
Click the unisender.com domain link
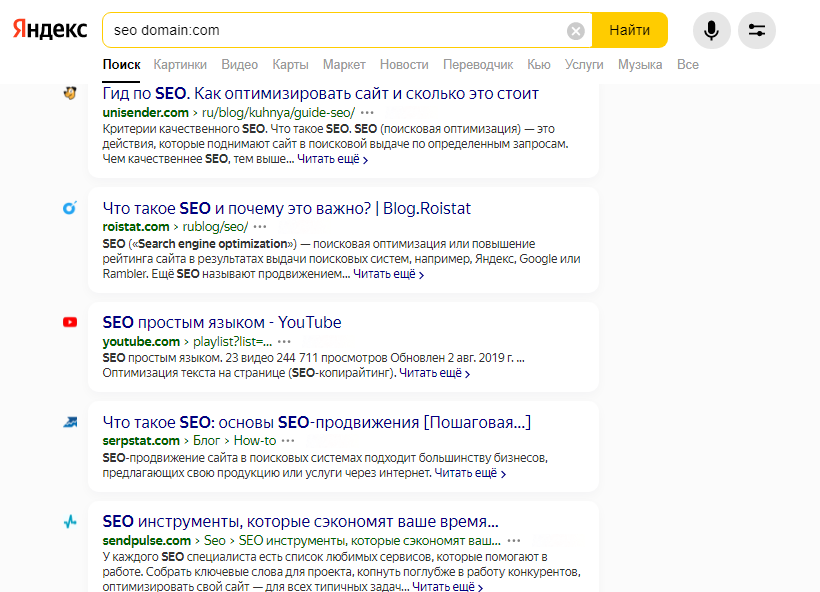[145, 112]
